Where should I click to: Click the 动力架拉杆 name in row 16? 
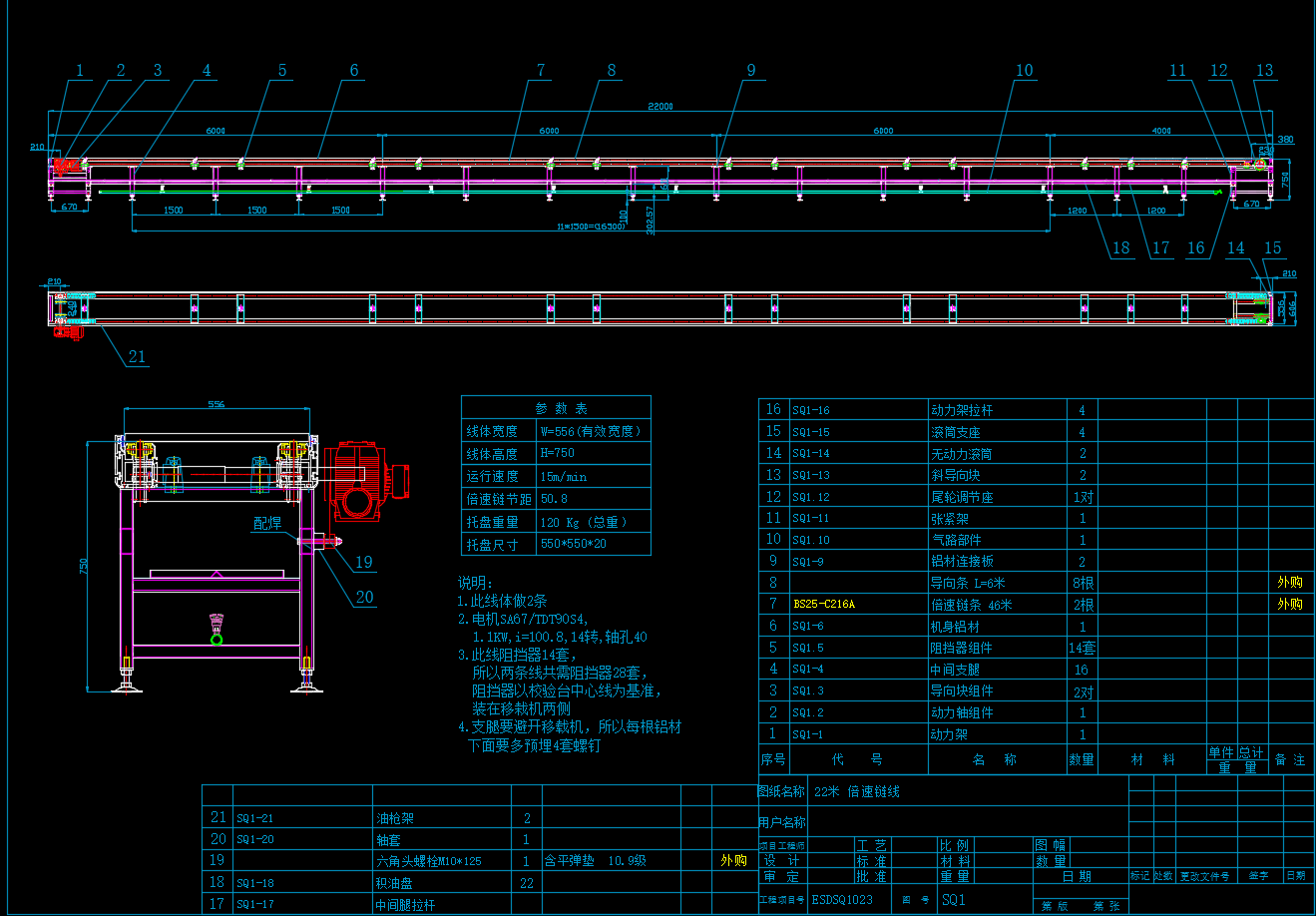(961, 410)
